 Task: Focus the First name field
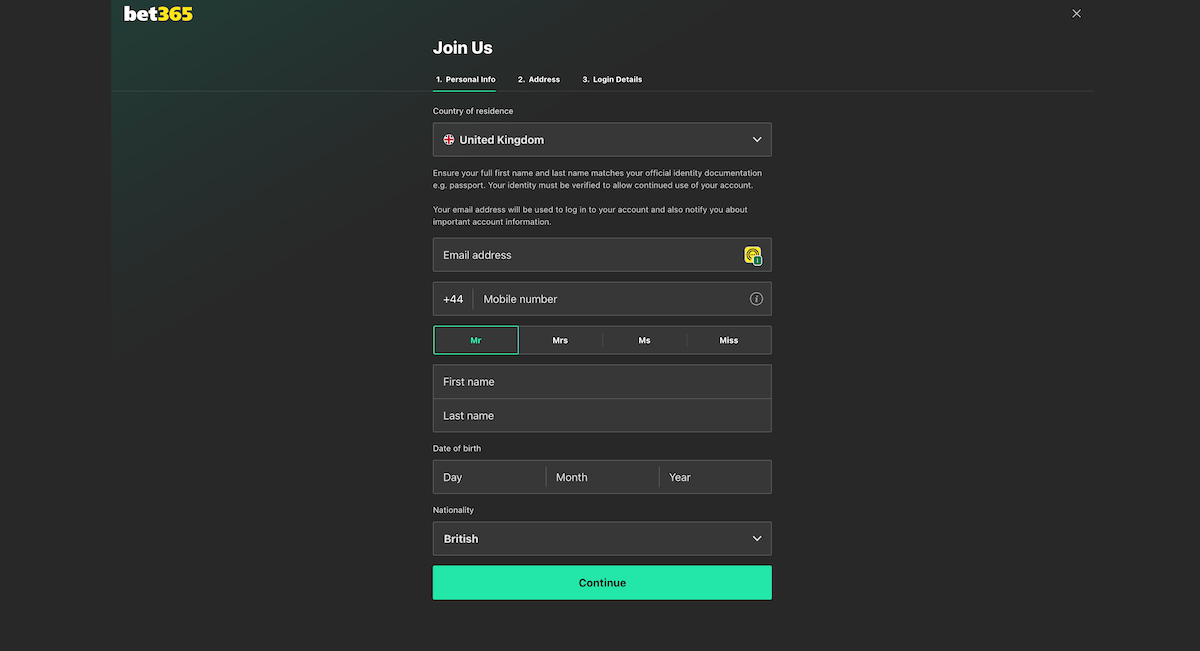point(602,382)
